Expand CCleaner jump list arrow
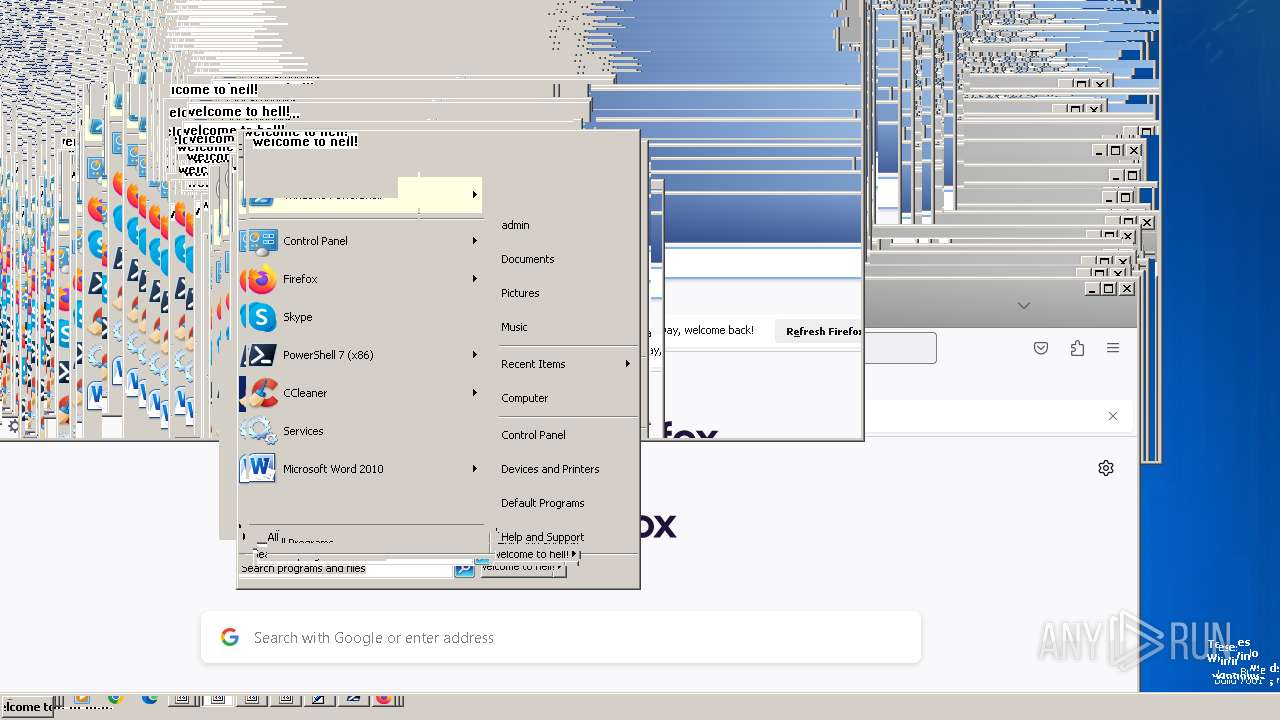Viewport: 1280px width, 720px height. pyautogui.click(x=475, y=393)
